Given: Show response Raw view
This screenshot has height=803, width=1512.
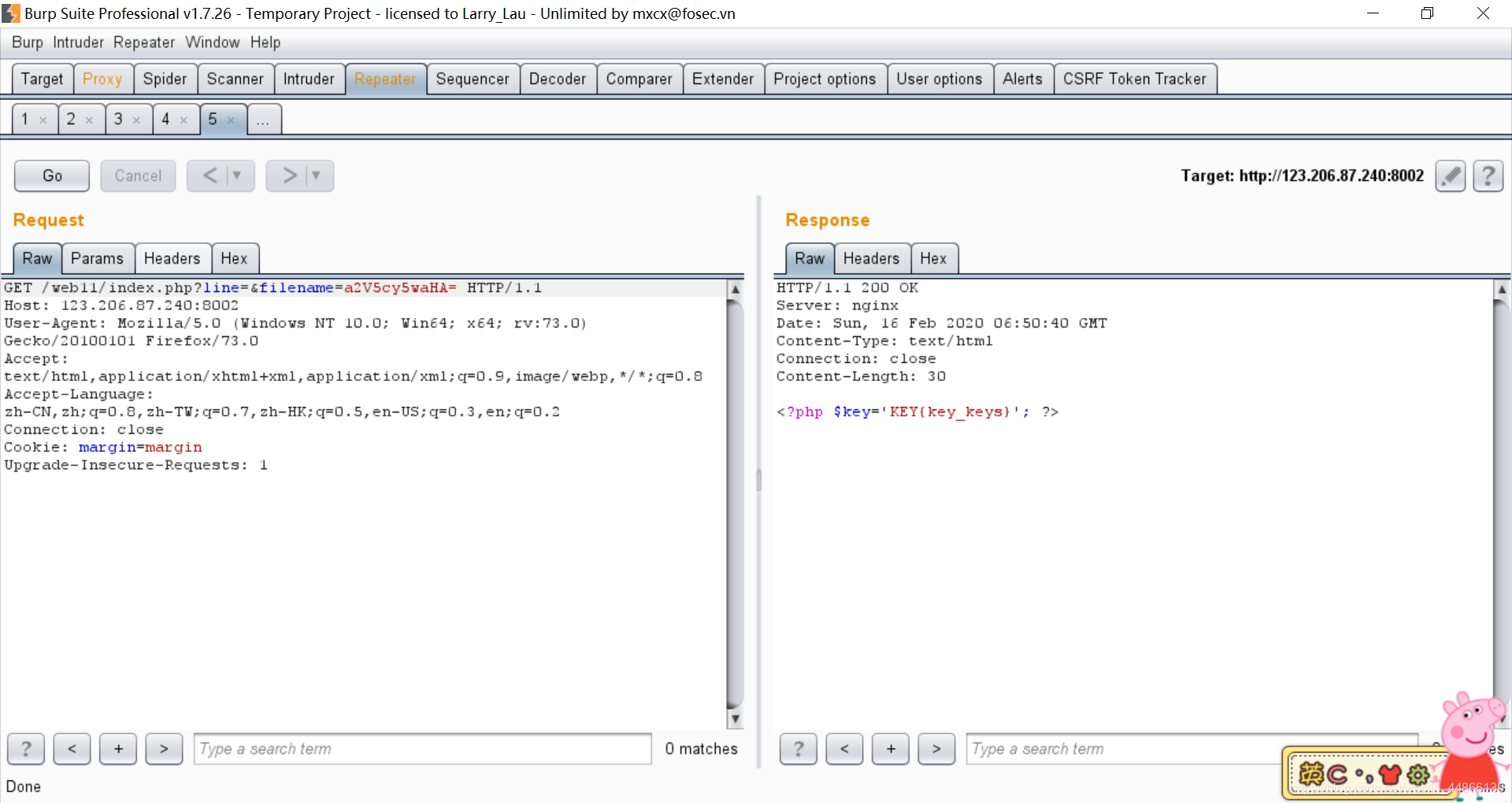Looking at the screenshot, I should (810, 258).
